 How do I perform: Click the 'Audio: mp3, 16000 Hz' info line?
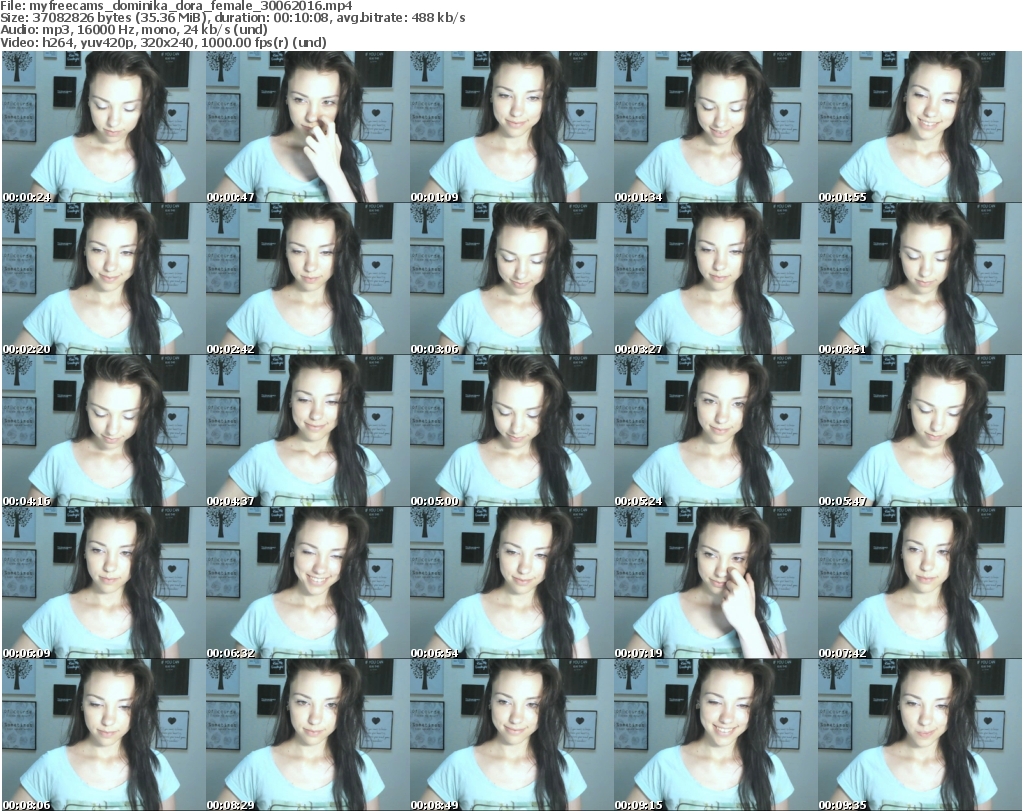(x=134, y=30)
